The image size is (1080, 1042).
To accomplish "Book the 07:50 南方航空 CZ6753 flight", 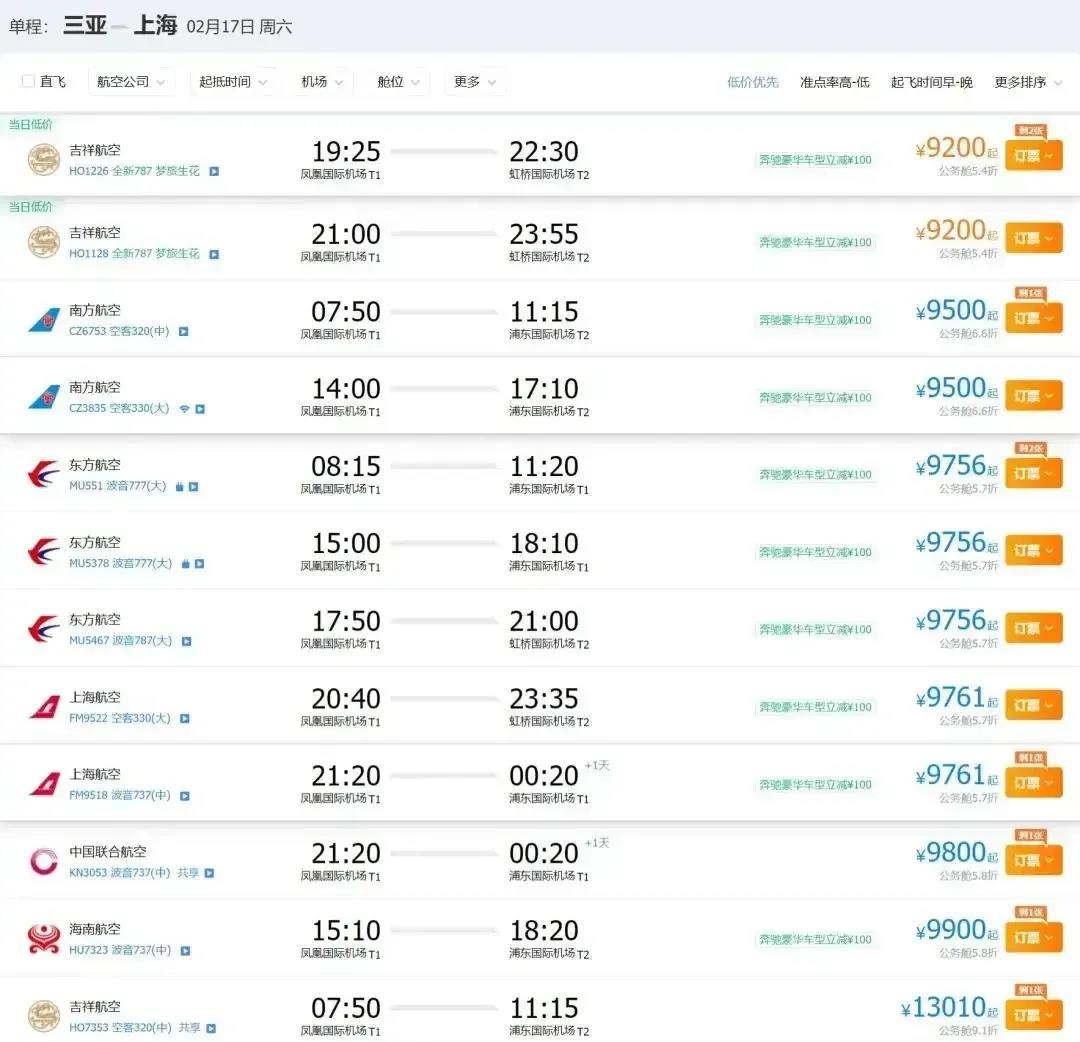I will pyautogui.click(x=1033, y=319).
